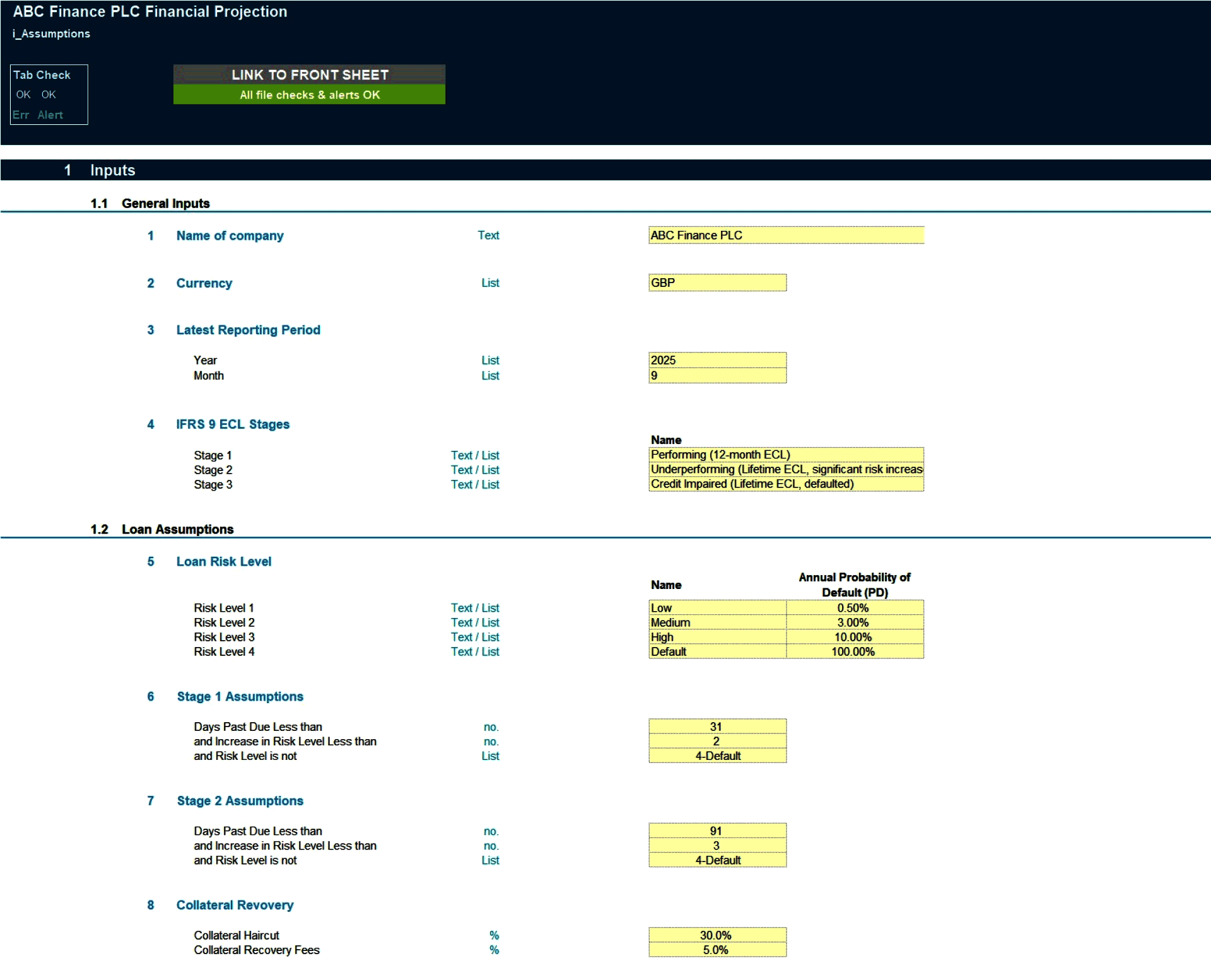Click Stage 2 Days Past Due value 91
Screen dimensions: 1211x980
click(x=717, y=831)
